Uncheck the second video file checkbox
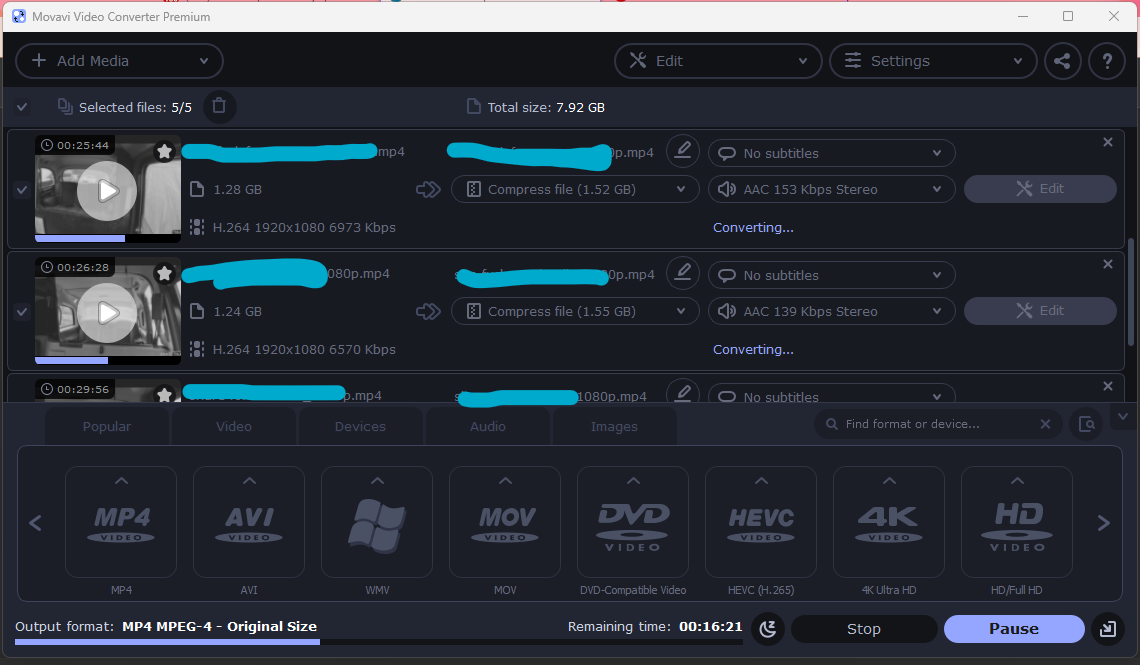The height and width of the screenshot is (665, 1140). click(x=22, y=312)
